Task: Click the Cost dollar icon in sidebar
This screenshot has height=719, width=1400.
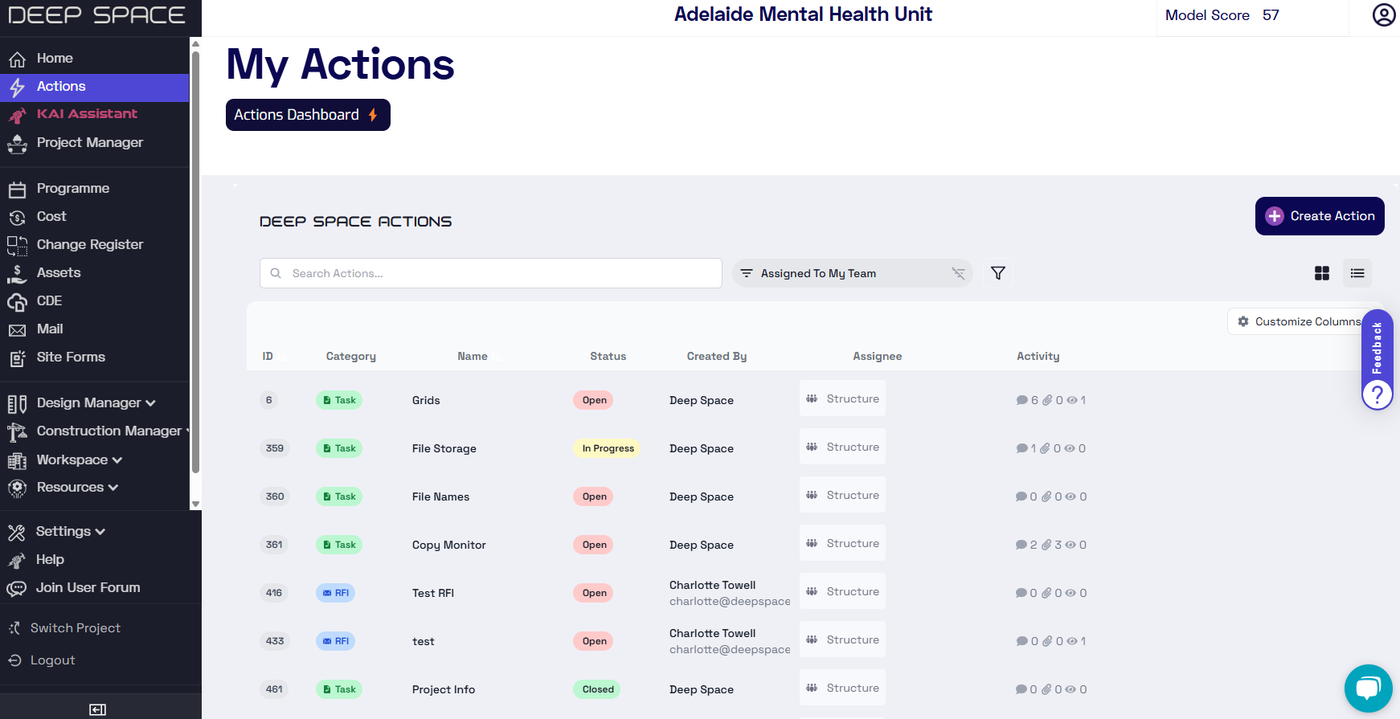Action: pos(17,217)
